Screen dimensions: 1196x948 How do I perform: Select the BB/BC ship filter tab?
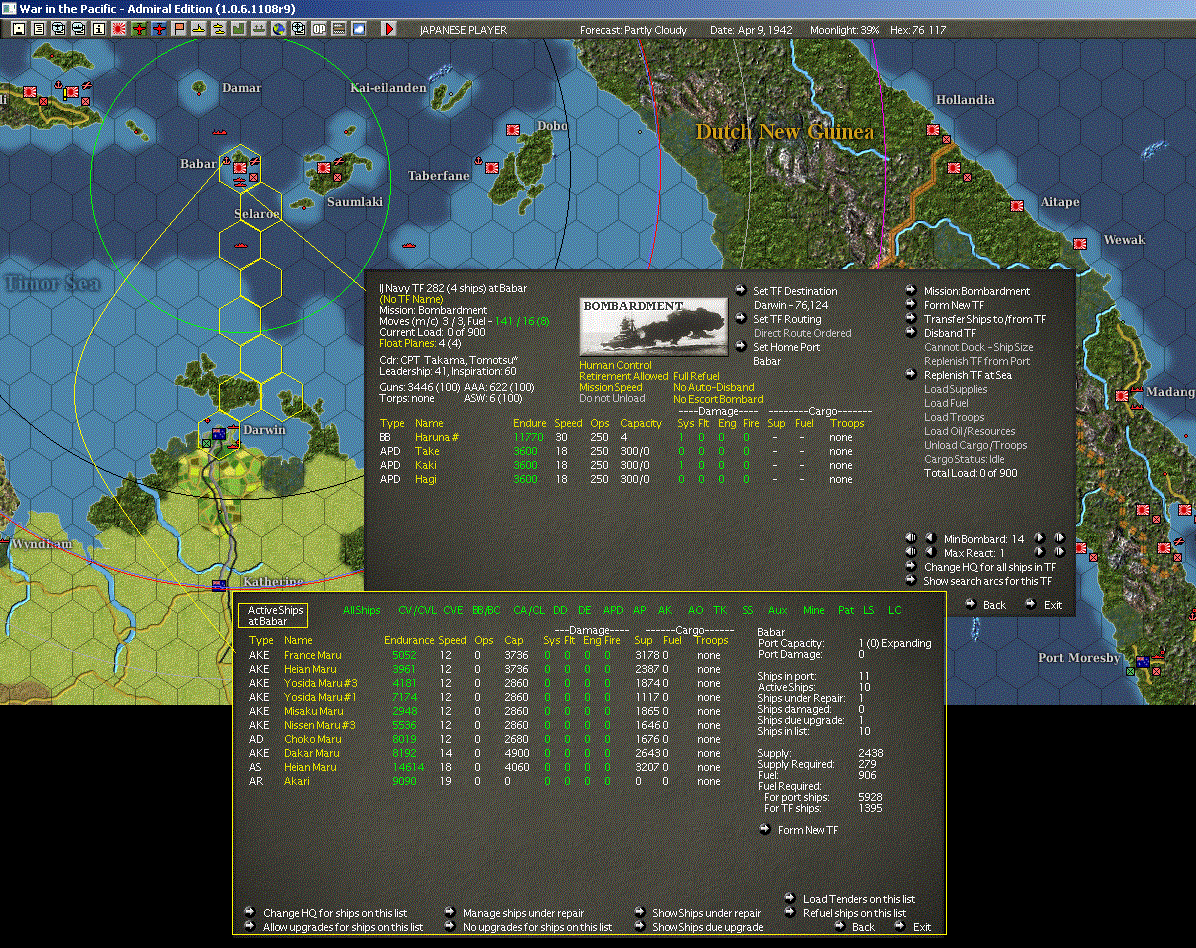(x=486, y=610)
